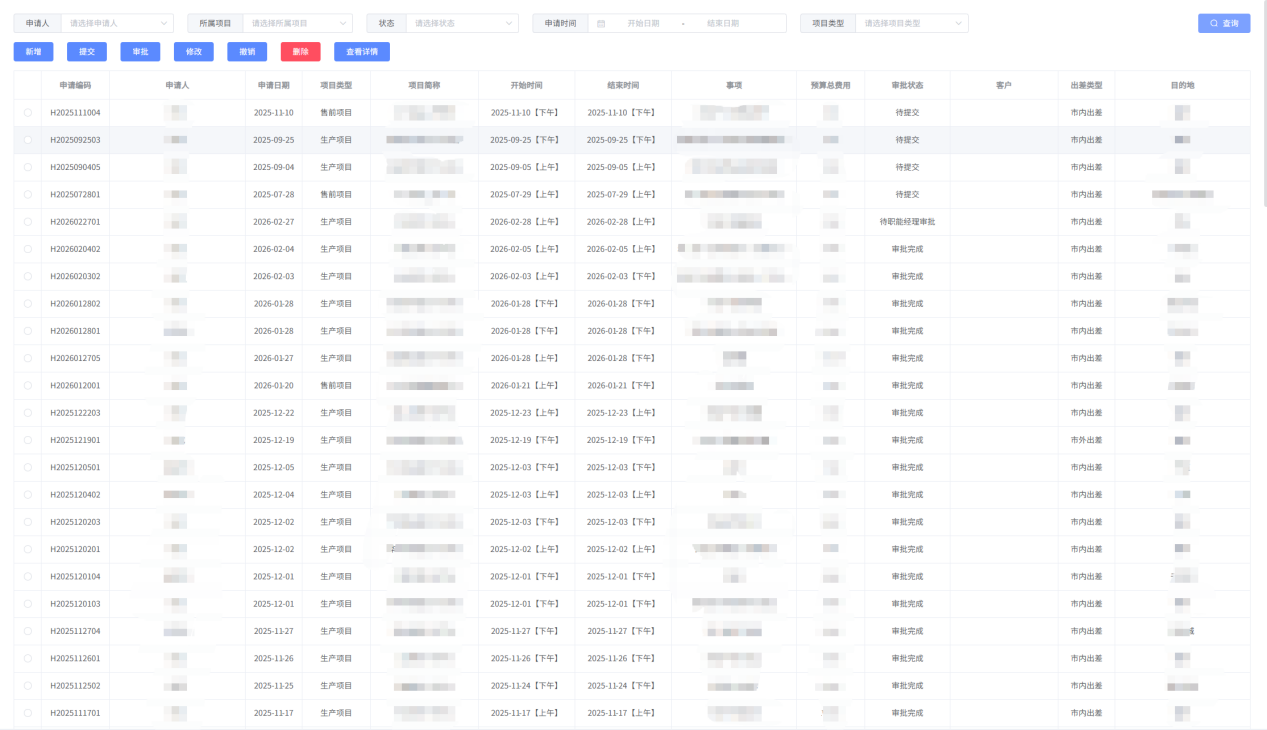Expand the 项目类型 dropdown
Screen dimensions: 1267x730
[910, 23]
